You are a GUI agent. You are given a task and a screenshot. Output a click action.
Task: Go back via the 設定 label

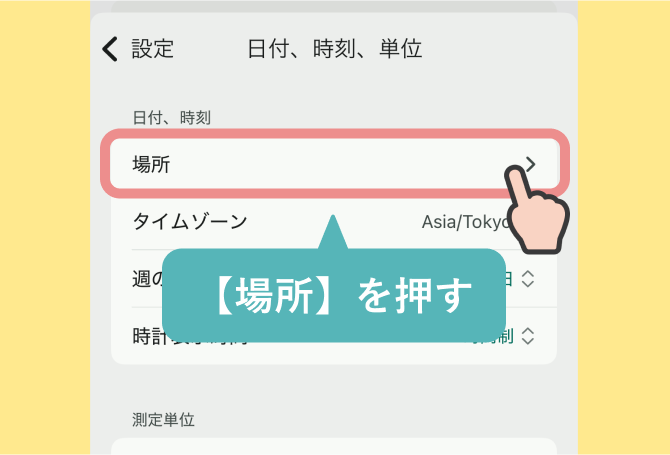[x=153, y=49]
